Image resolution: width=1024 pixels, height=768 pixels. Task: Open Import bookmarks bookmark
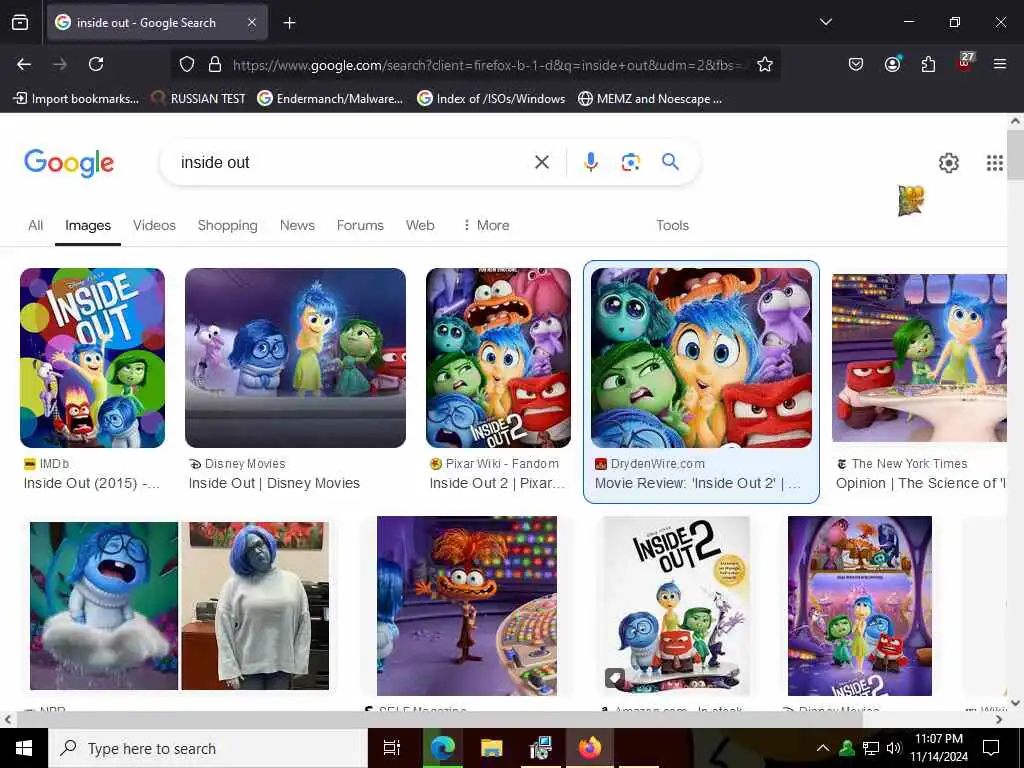76,99
